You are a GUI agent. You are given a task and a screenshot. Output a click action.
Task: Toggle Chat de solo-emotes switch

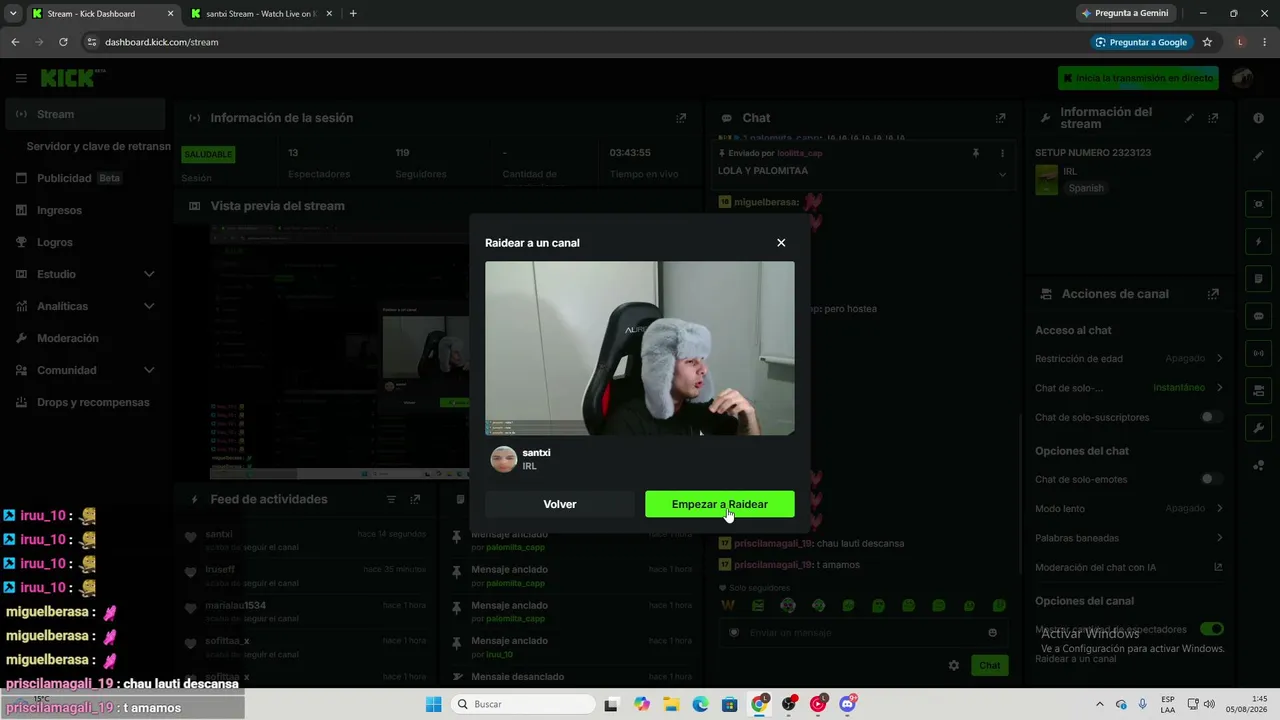click(x=1211, y=479)
